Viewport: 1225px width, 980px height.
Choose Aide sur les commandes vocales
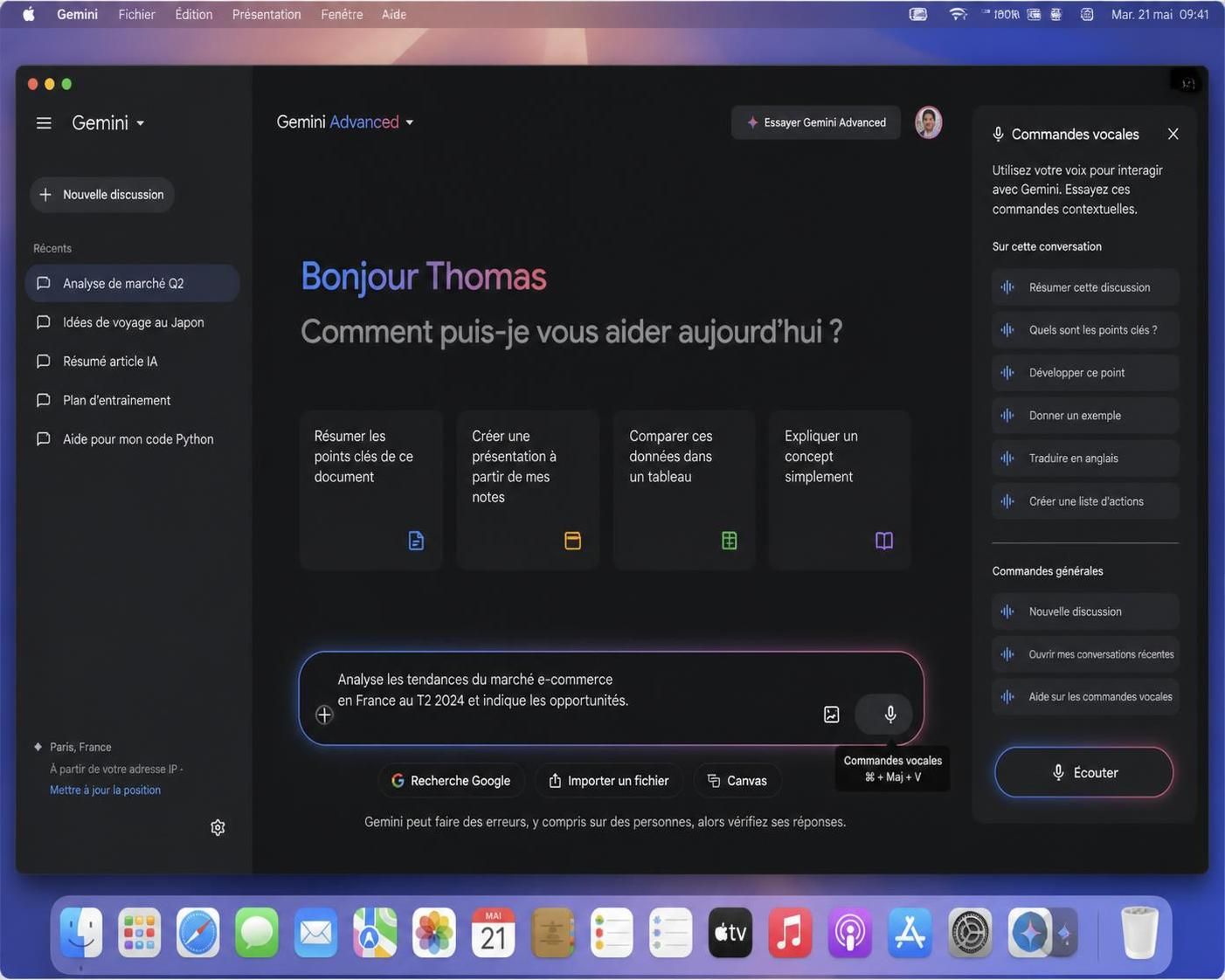(1085, 697)
